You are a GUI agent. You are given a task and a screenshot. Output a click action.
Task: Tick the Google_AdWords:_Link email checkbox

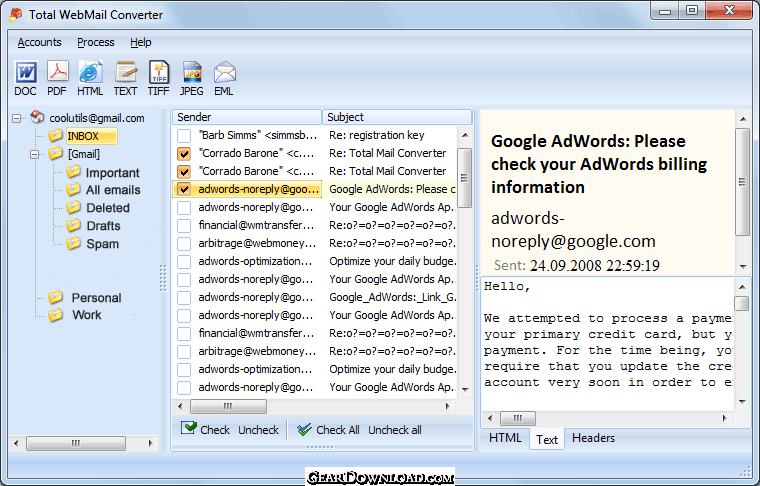tap(184, 298)
